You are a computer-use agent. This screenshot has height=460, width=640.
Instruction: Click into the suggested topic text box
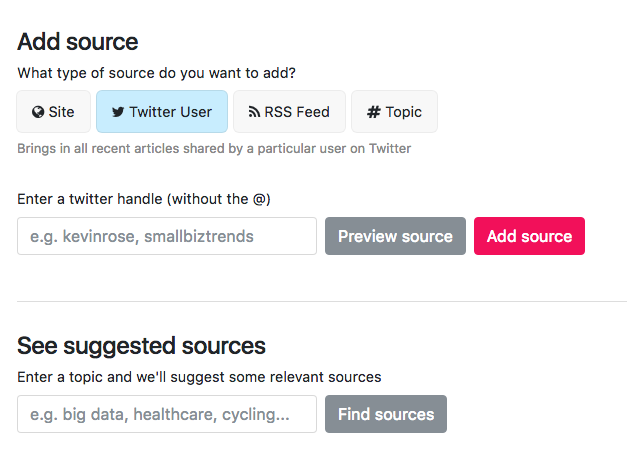pos(167,414)
